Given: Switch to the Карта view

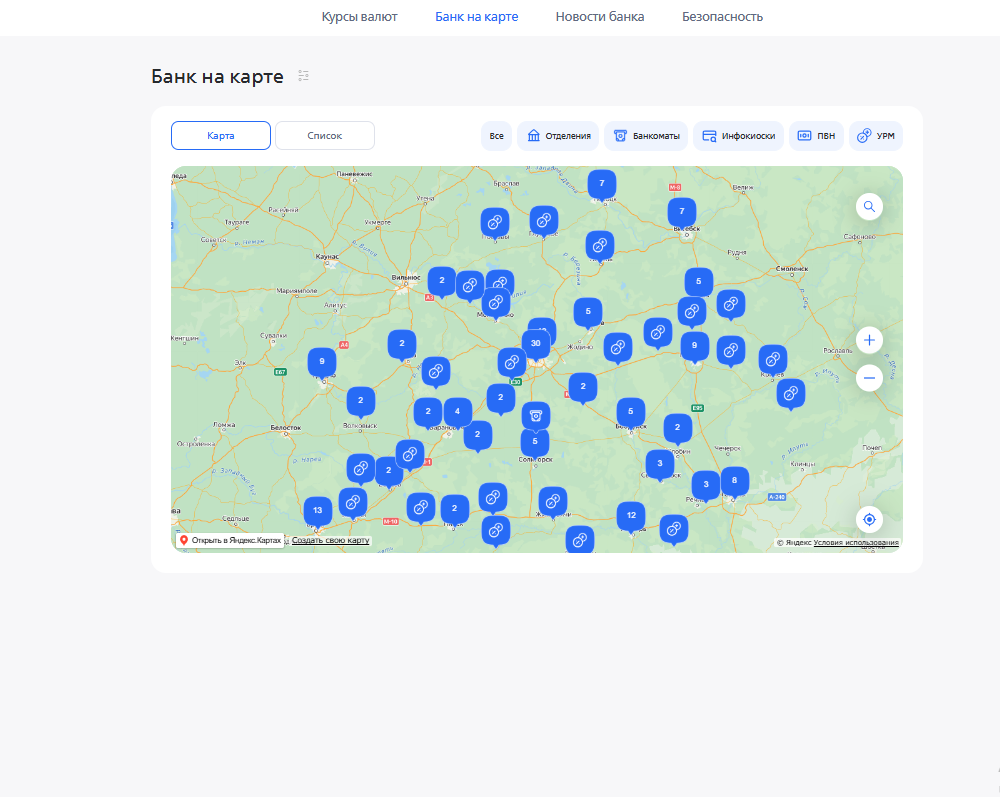Looking at the screenshot, I should click(220, 135).
